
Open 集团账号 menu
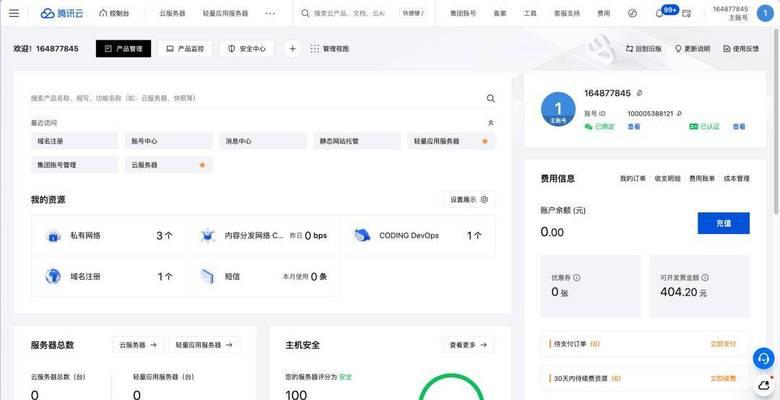coord(463,13)
